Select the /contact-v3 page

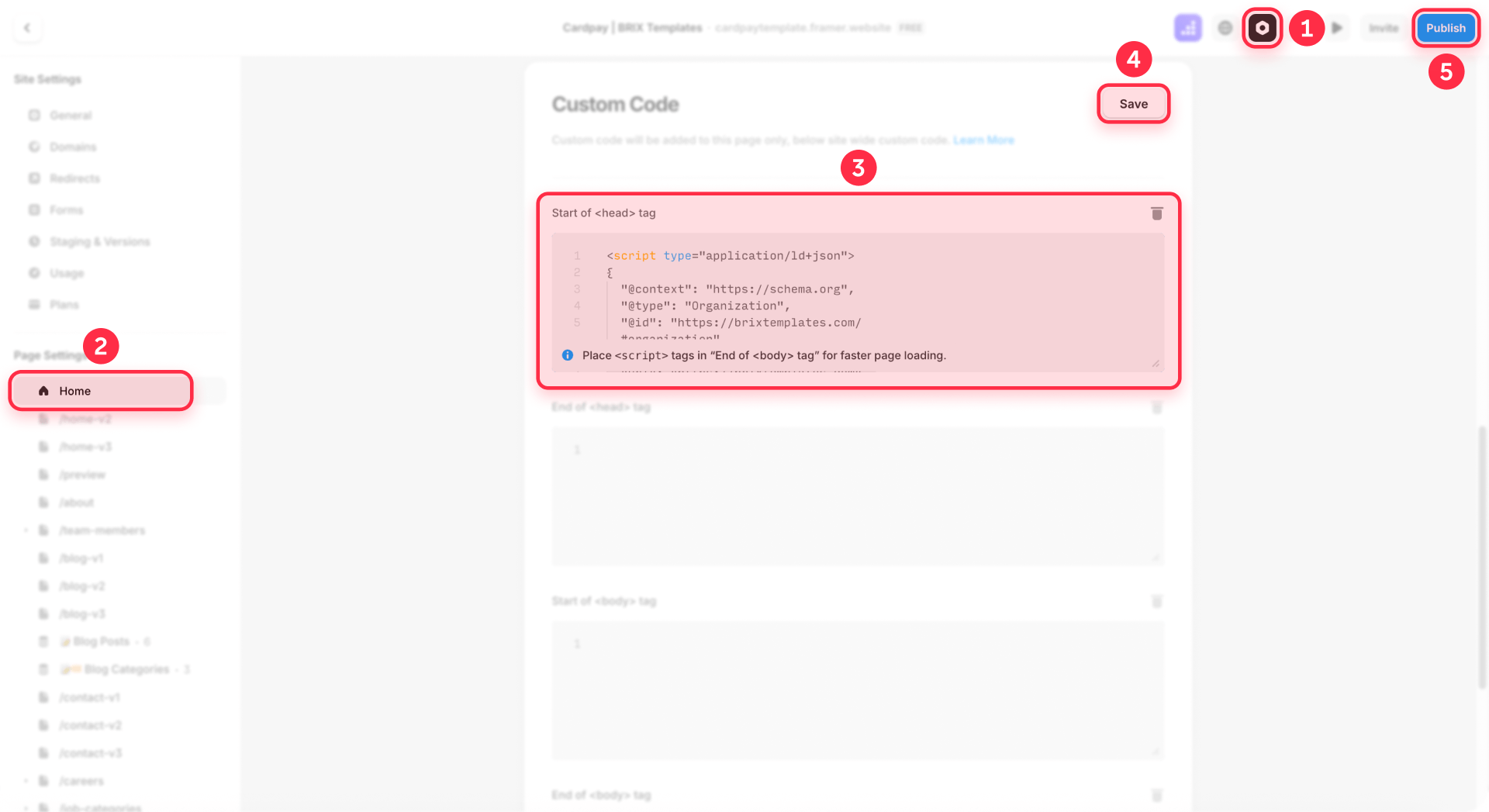point(91,753)
